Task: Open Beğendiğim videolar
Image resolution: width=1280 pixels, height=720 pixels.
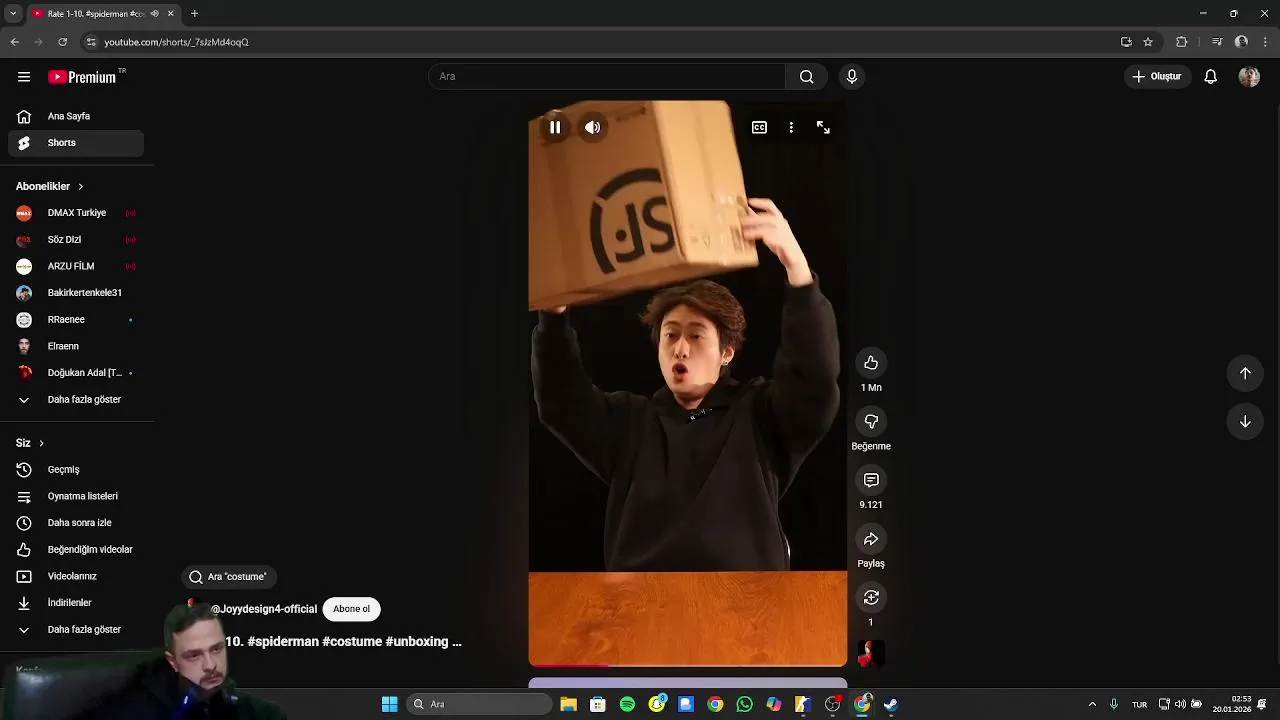Action: coord(76,550)
